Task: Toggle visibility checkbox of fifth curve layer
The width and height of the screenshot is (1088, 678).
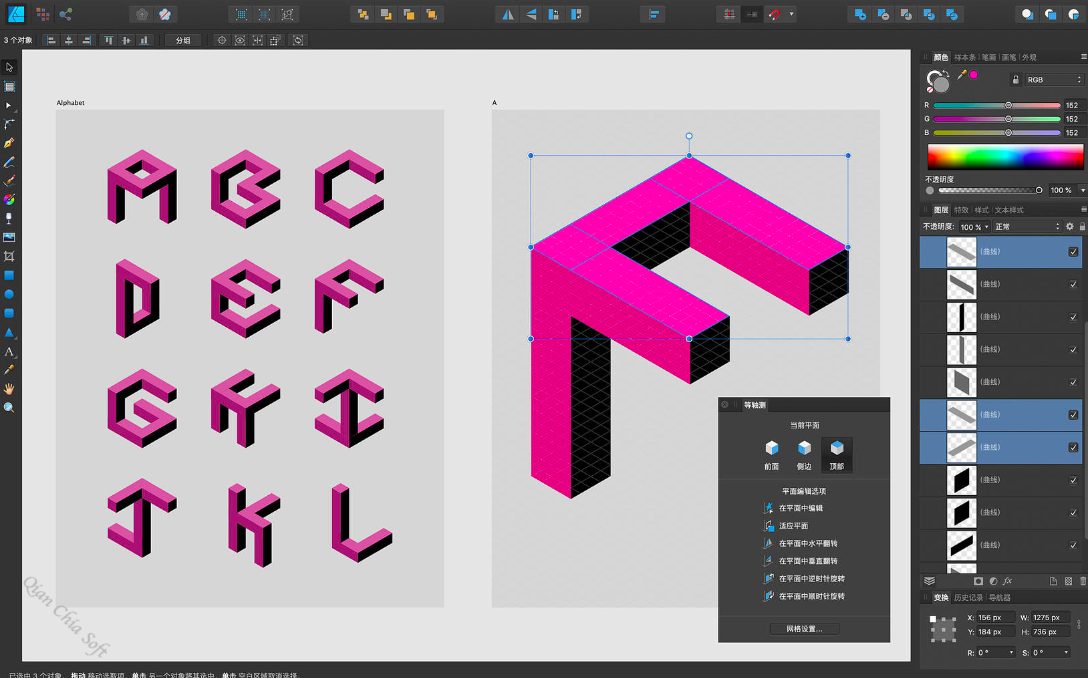Action: pyautogui.click(x=1073, y=382)
